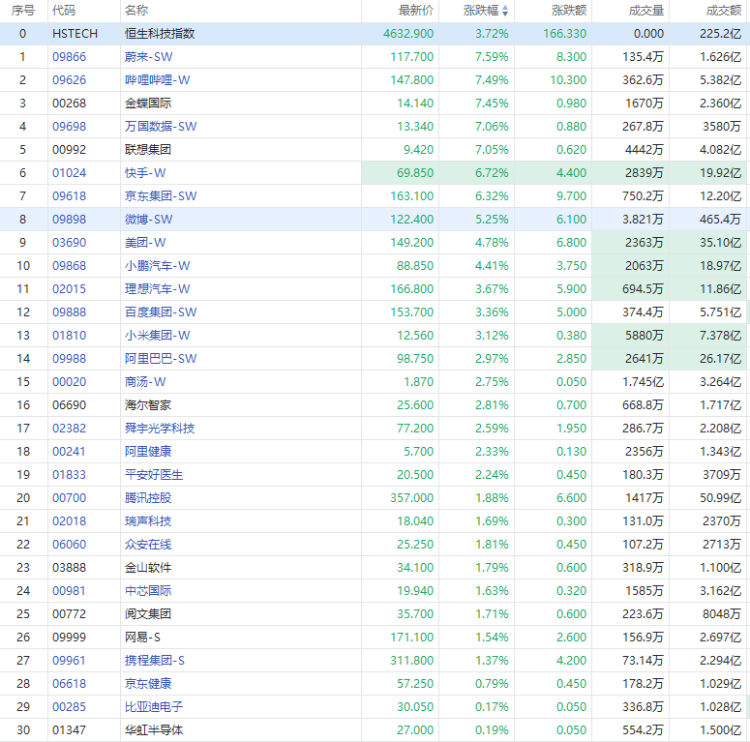Viewport: 750px width, 742px height.
Task: Click turnover 26.17亿 of 阿里巴巴-SW
Action: [720, 358]
